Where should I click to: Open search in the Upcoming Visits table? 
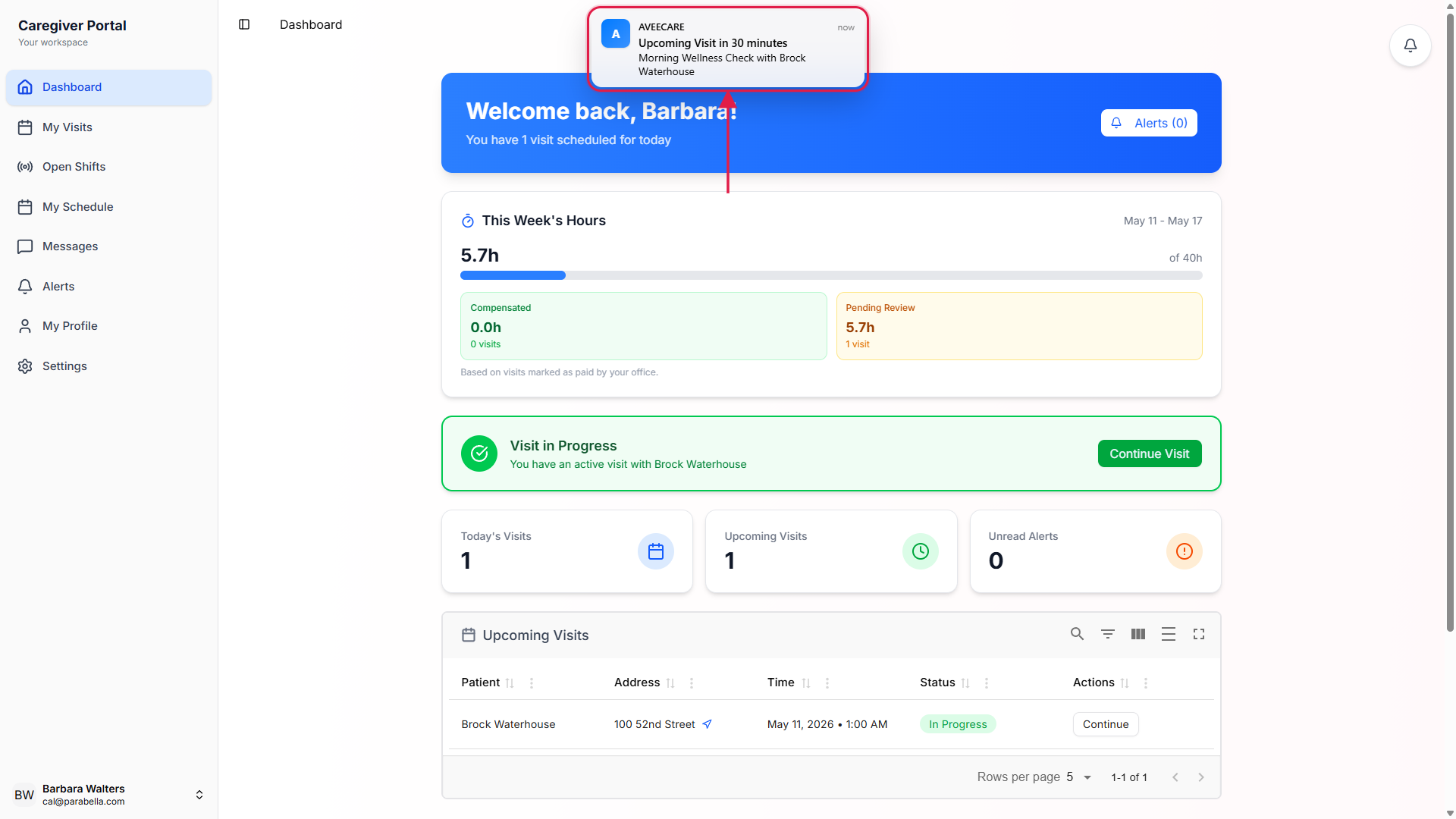click(1077, 634)
